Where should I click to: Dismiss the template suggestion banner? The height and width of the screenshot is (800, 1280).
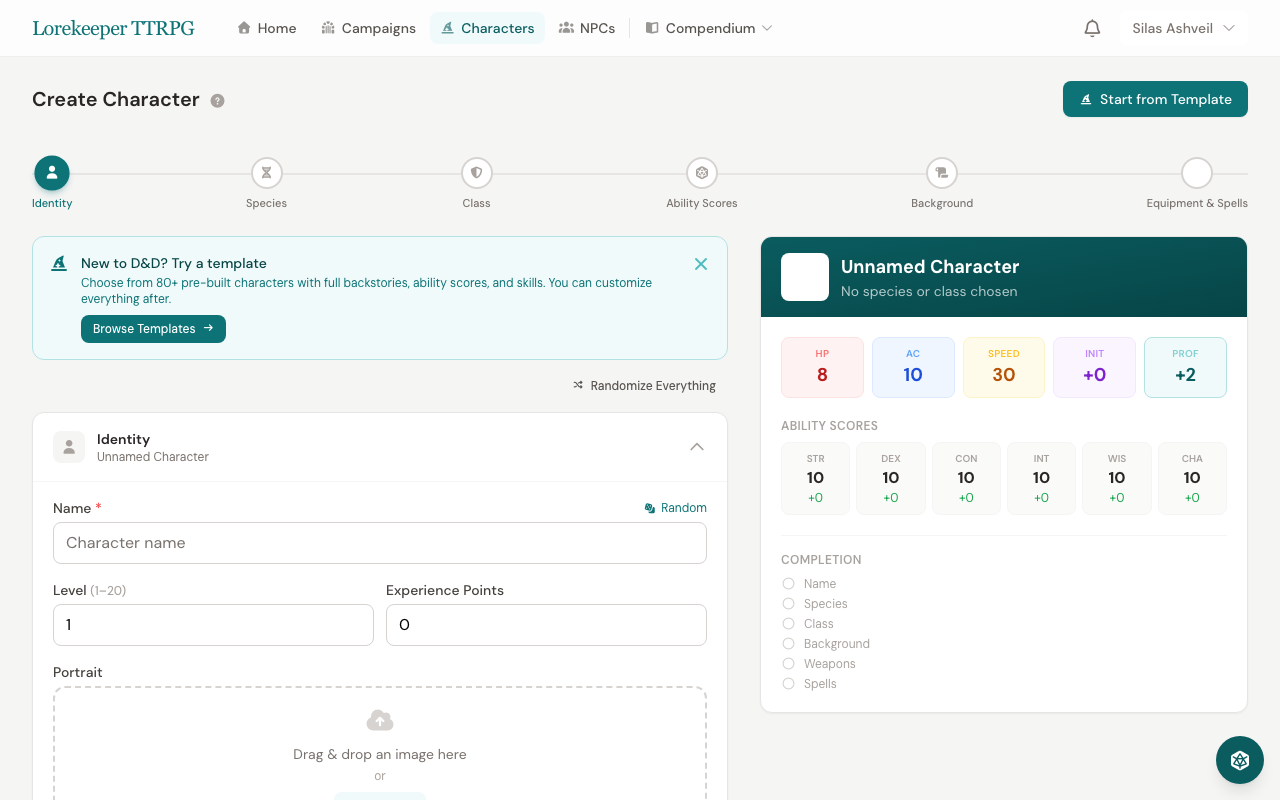coord(700,264)
